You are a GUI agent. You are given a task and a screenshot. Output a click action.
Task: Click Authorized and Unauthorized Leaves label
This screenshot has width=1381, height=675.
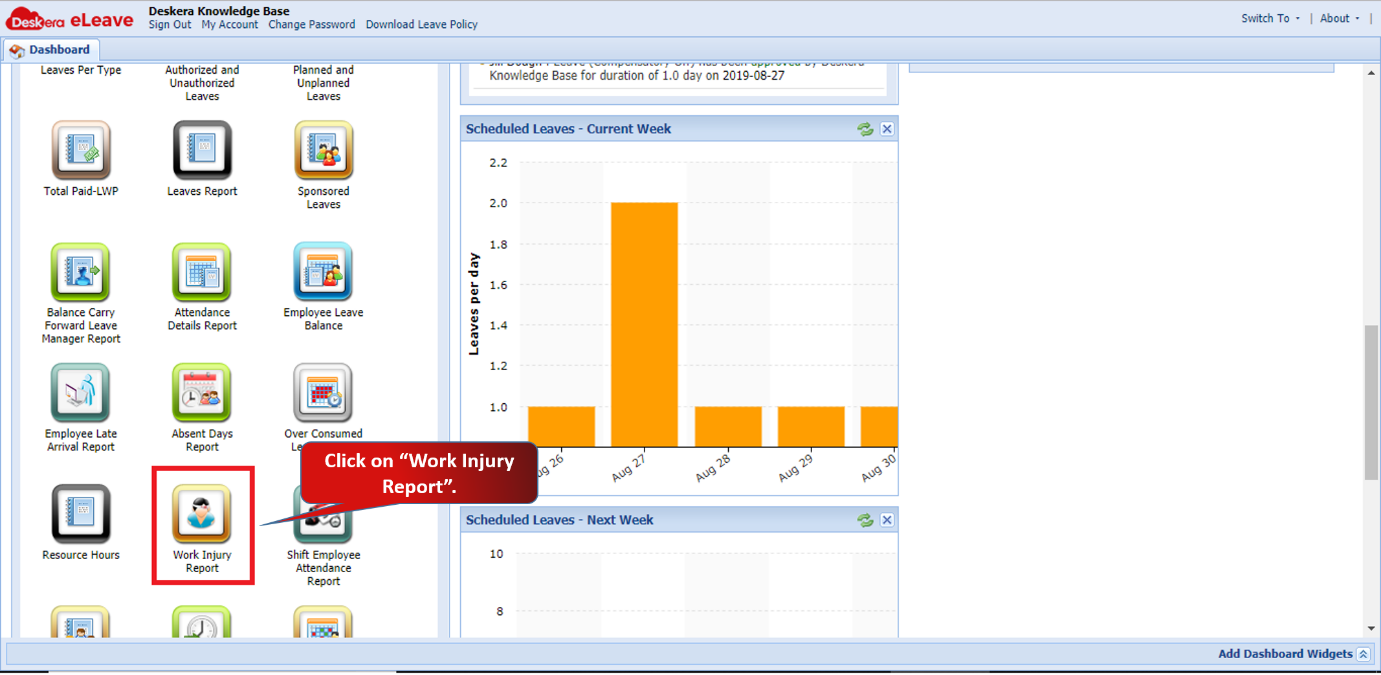[x=202, y=83]
